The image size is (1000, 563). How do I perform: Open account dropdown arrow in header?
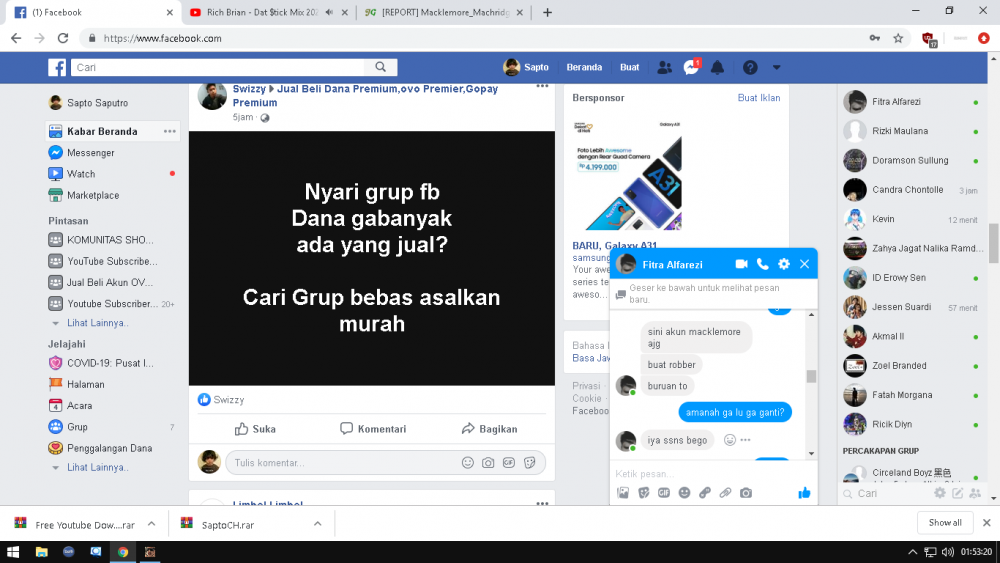(x=776, y=67)
